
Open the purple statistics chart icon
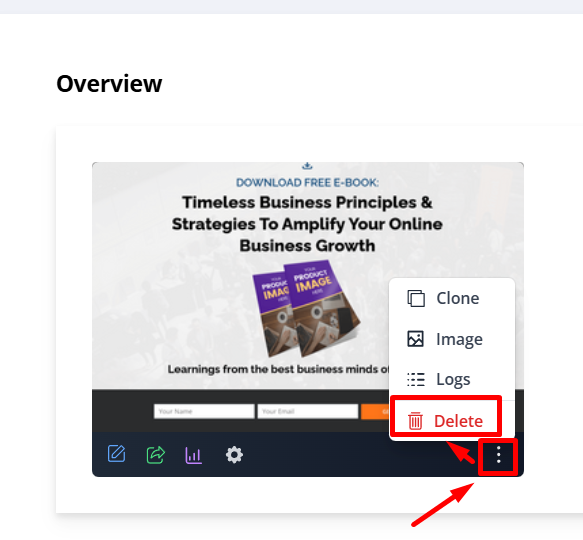point(194,455)
